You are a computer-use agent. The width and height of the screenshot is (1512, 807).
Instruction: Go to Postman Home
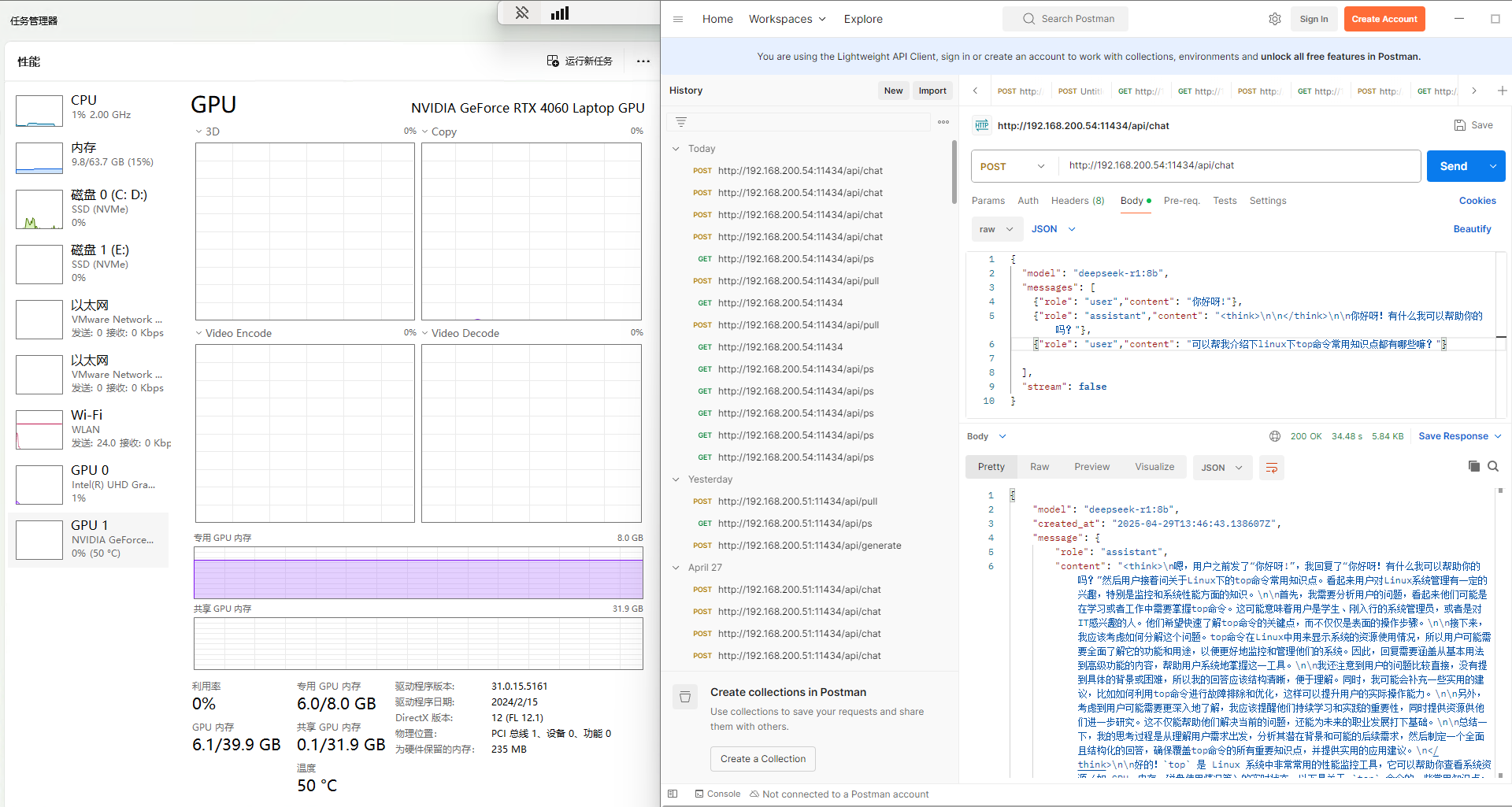coord(717,19)
